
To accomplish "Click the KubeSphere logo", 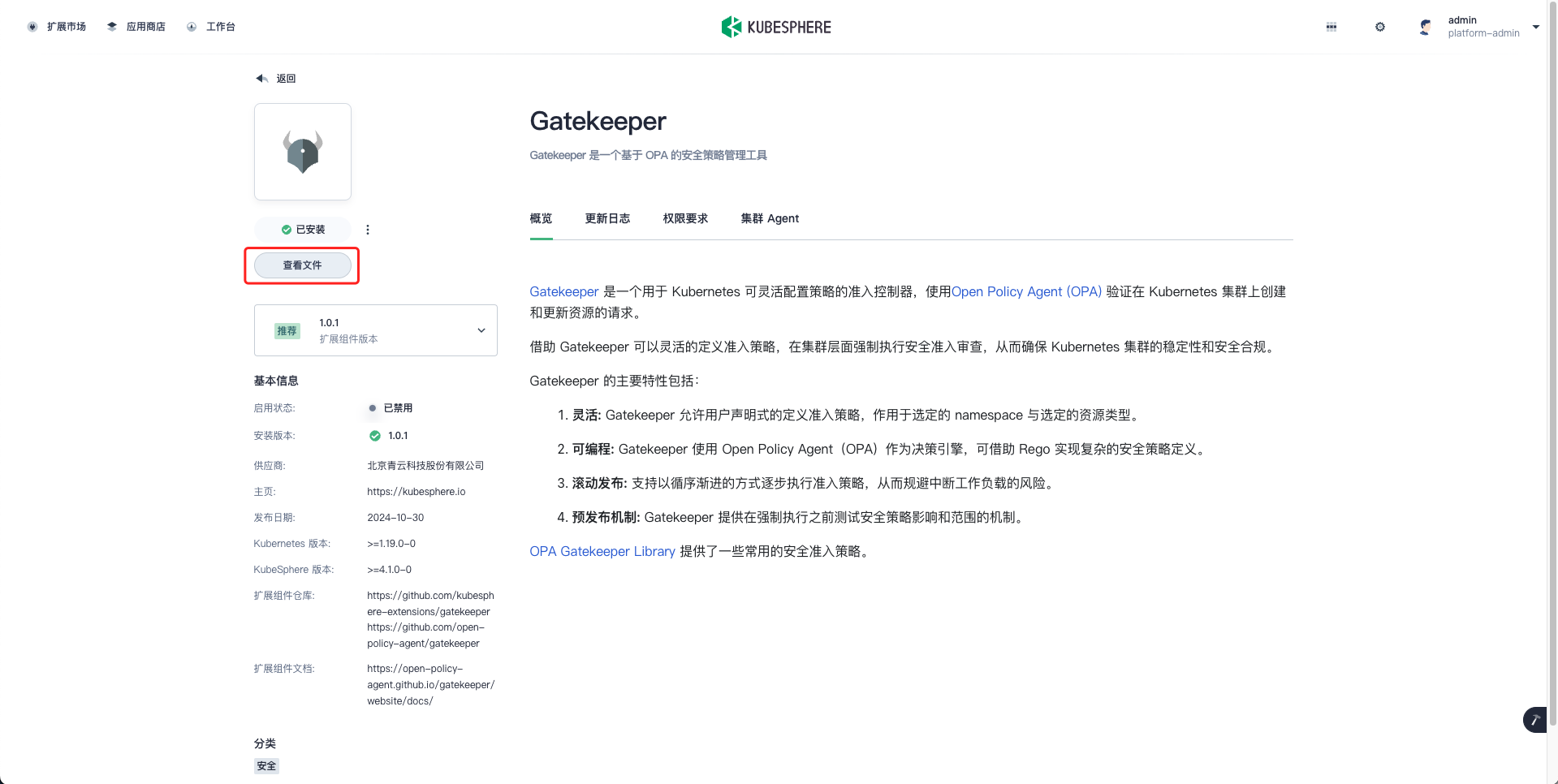I will tap(776, 27).
